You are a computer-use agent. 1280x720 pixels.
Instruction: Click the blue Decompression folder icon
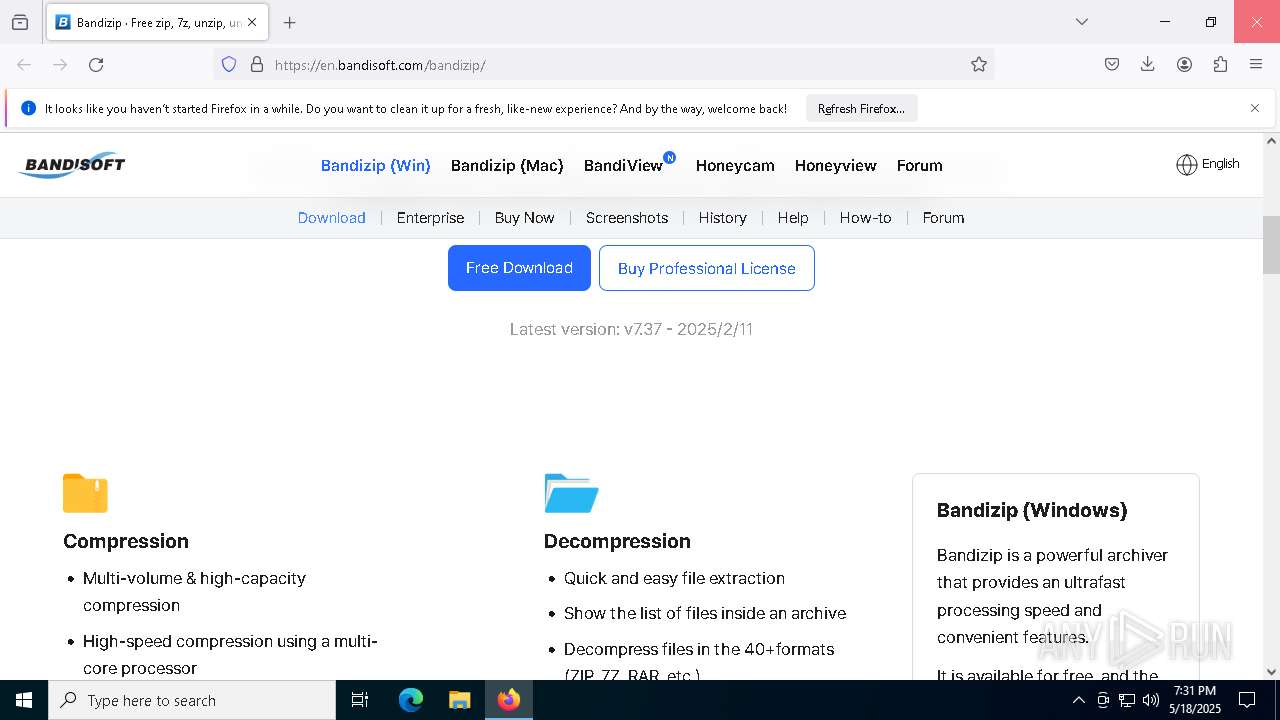pyautogui.click(x=571, y=493)
